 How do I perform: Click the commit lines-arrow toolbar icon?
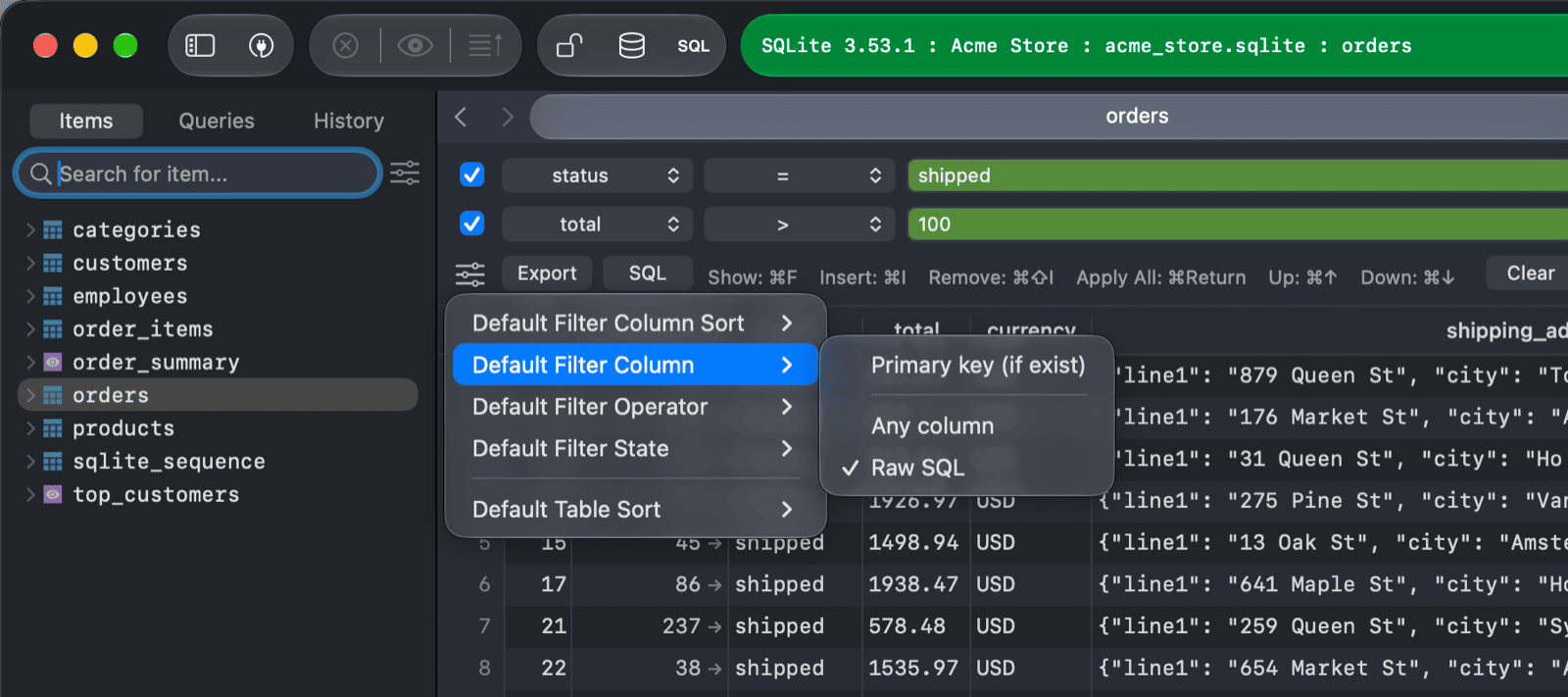(485, 45)
